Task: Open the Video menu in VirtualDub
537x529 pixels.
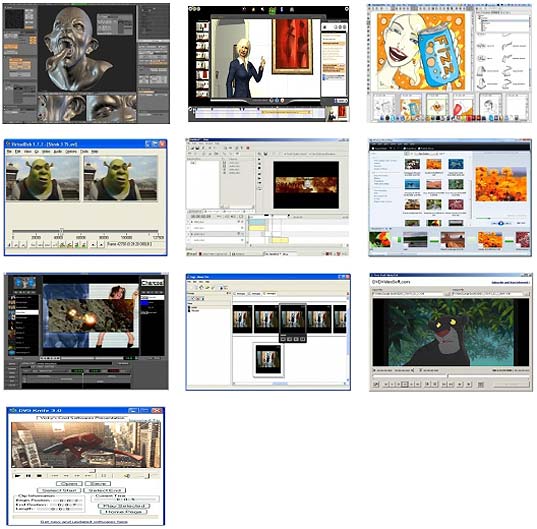Action: (46, 151)
